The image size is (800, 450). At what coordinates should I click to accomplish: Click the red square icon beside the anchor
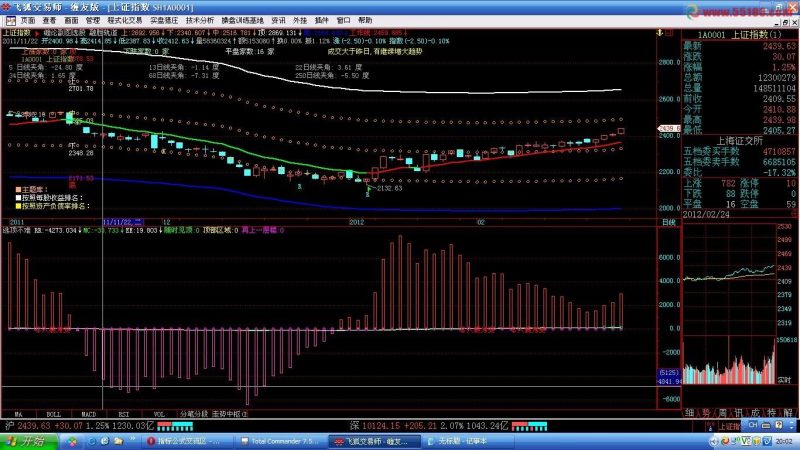(669, 33)
